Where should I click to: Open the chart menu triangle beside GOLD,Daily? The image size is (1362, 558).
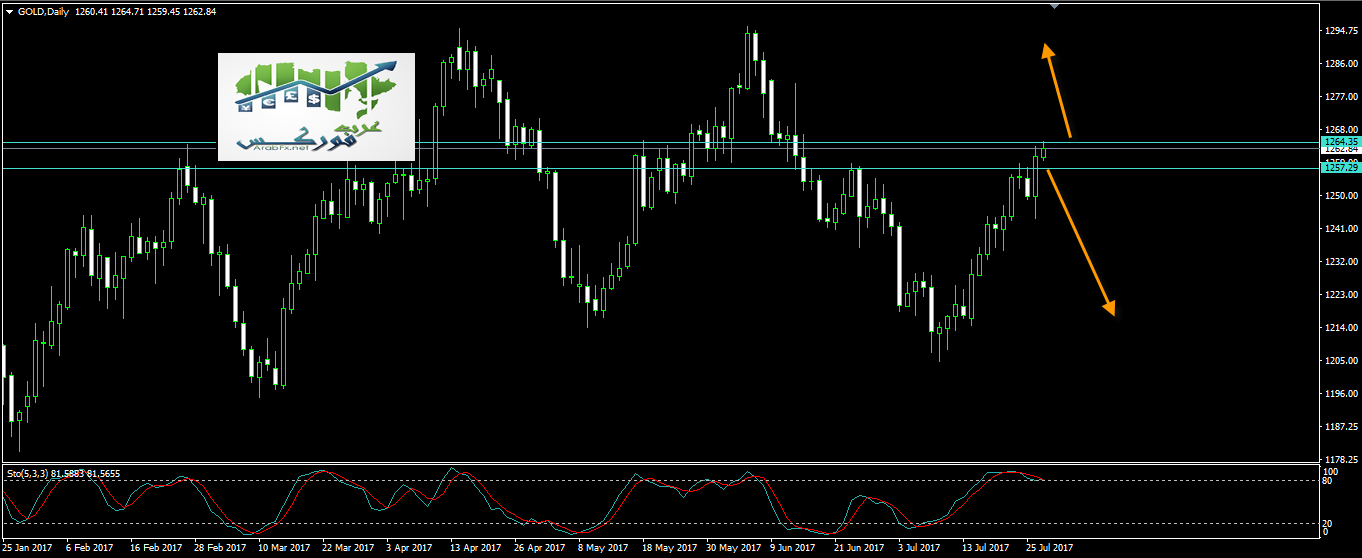tap(9, 11)
